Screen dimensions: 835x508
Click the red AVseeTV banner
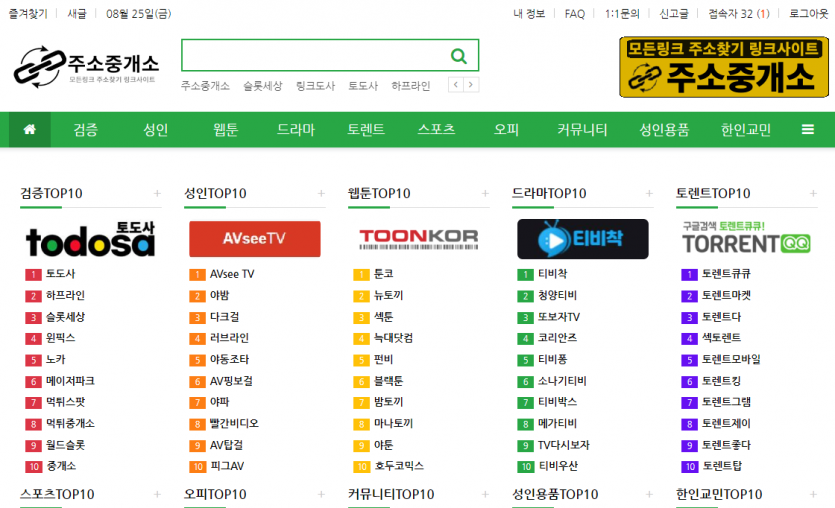[x=255, y=239]
